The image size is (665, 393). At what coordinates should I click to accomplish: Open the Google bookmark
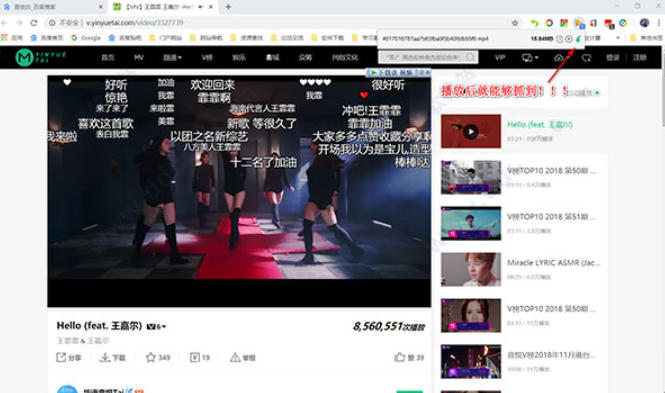coord(86,38)
